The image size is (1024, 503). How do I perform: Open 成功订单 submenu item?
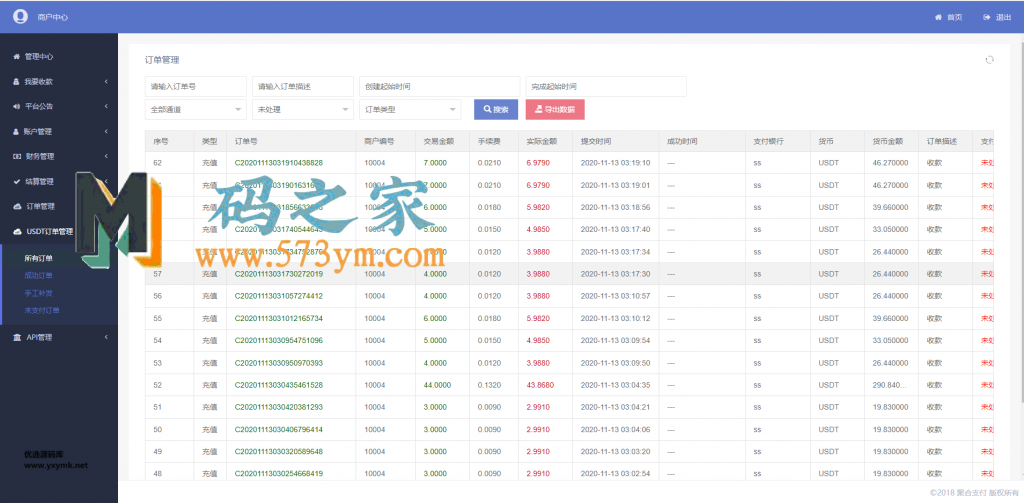[x=39, y=276]
